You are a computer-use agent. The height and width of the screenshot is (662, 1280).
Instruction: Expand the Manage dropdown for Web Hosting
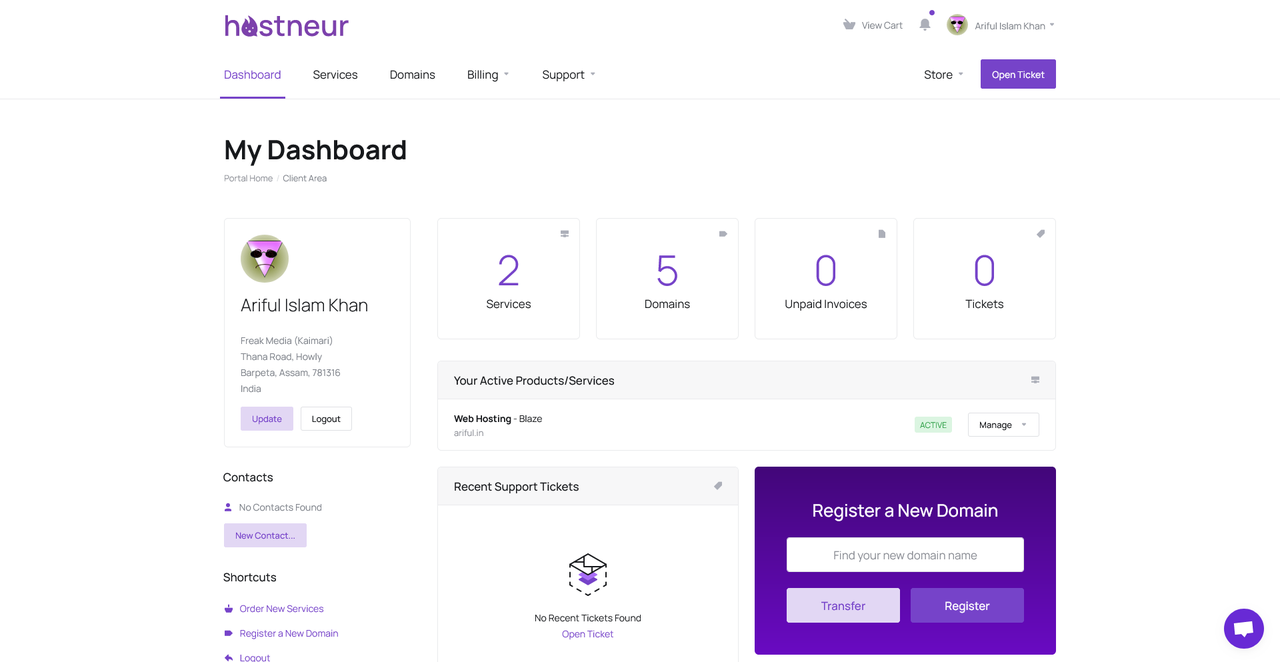(1003, 425)
